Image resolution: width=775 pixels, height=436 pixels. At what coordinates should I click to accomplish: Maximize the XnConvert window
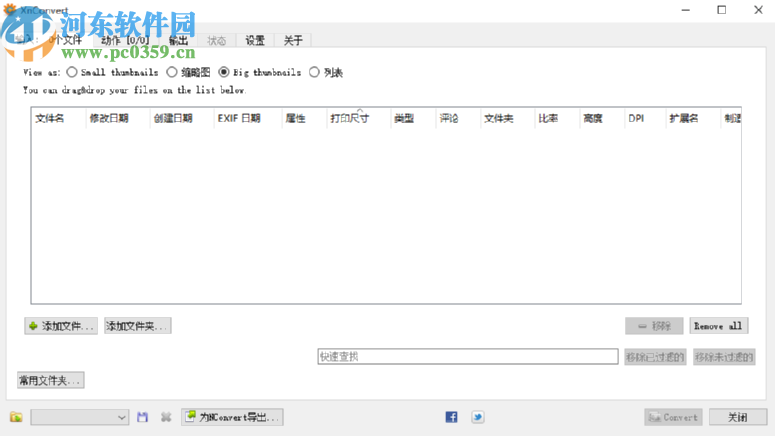(722, 10)
